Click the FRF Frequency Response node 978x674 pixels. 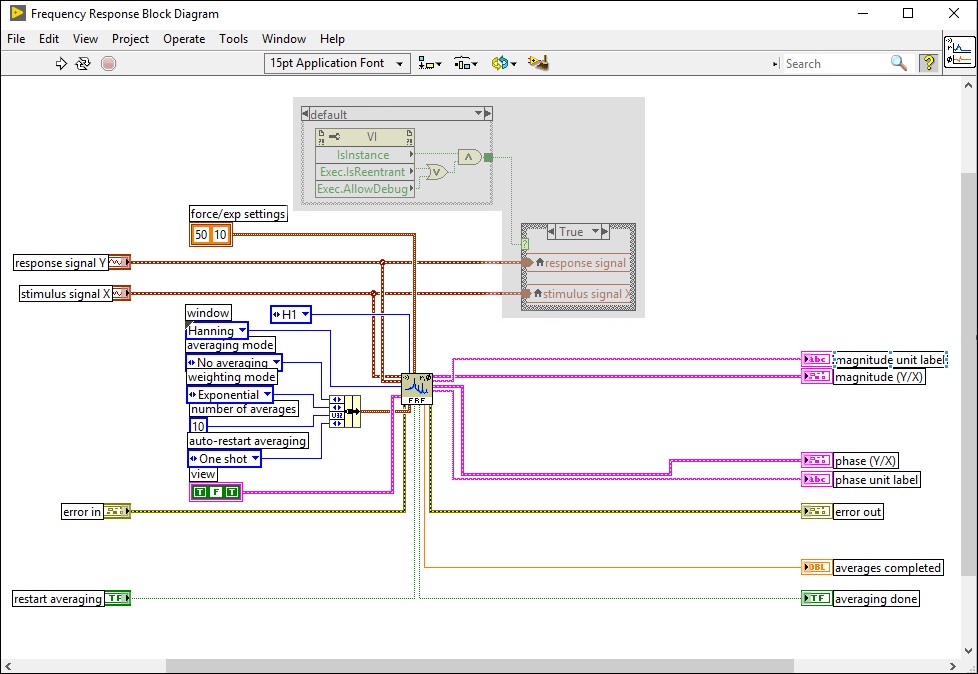pos(418,387)
